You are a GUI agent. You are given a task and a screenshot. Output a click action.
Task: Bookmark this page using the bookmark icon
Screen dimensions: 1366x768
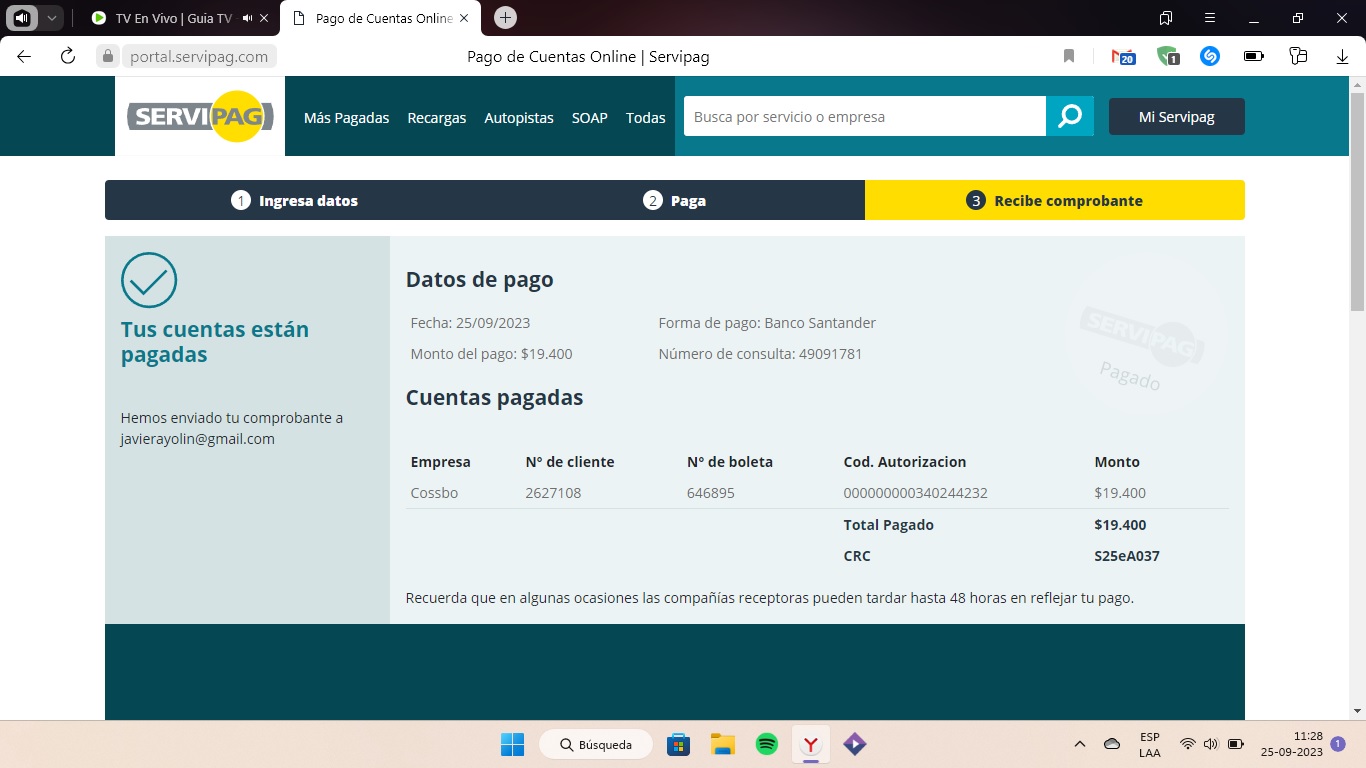tap(1069, 57)
